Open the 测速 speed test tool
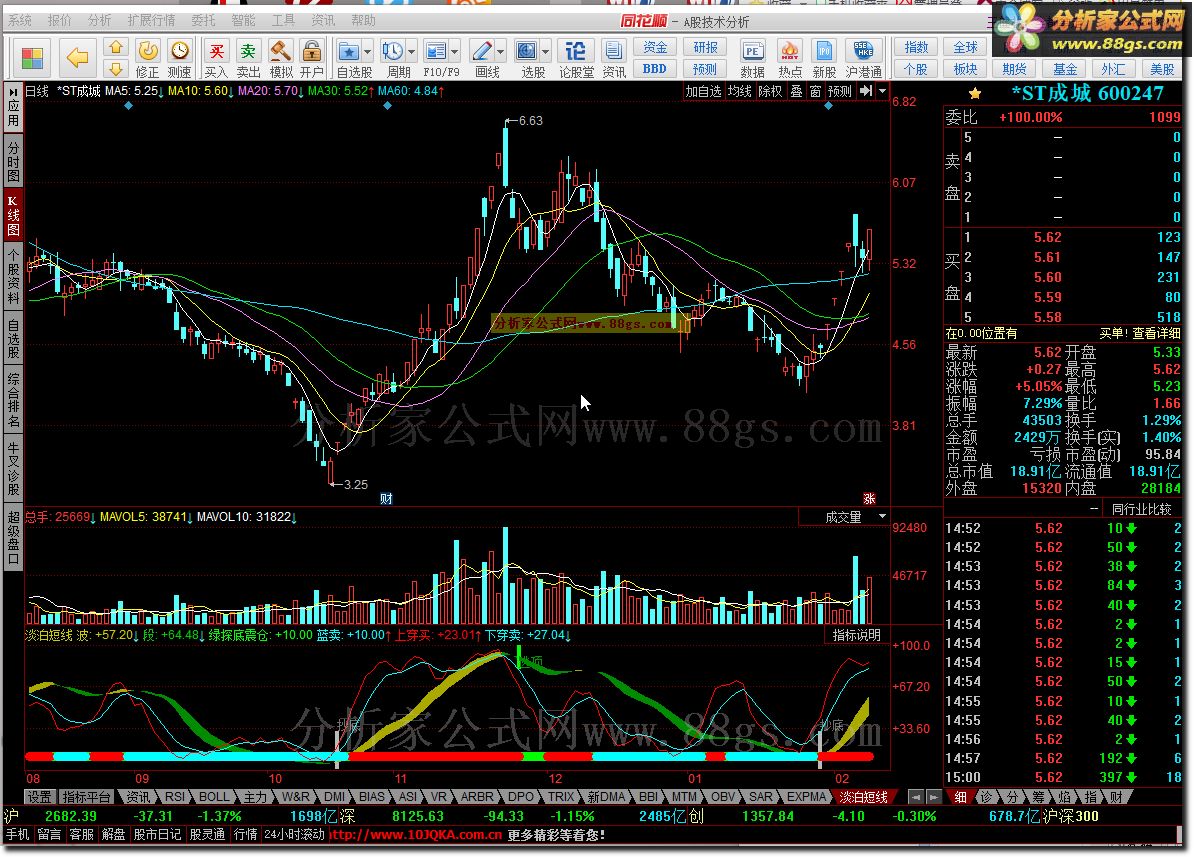 (x=180, y=59)
